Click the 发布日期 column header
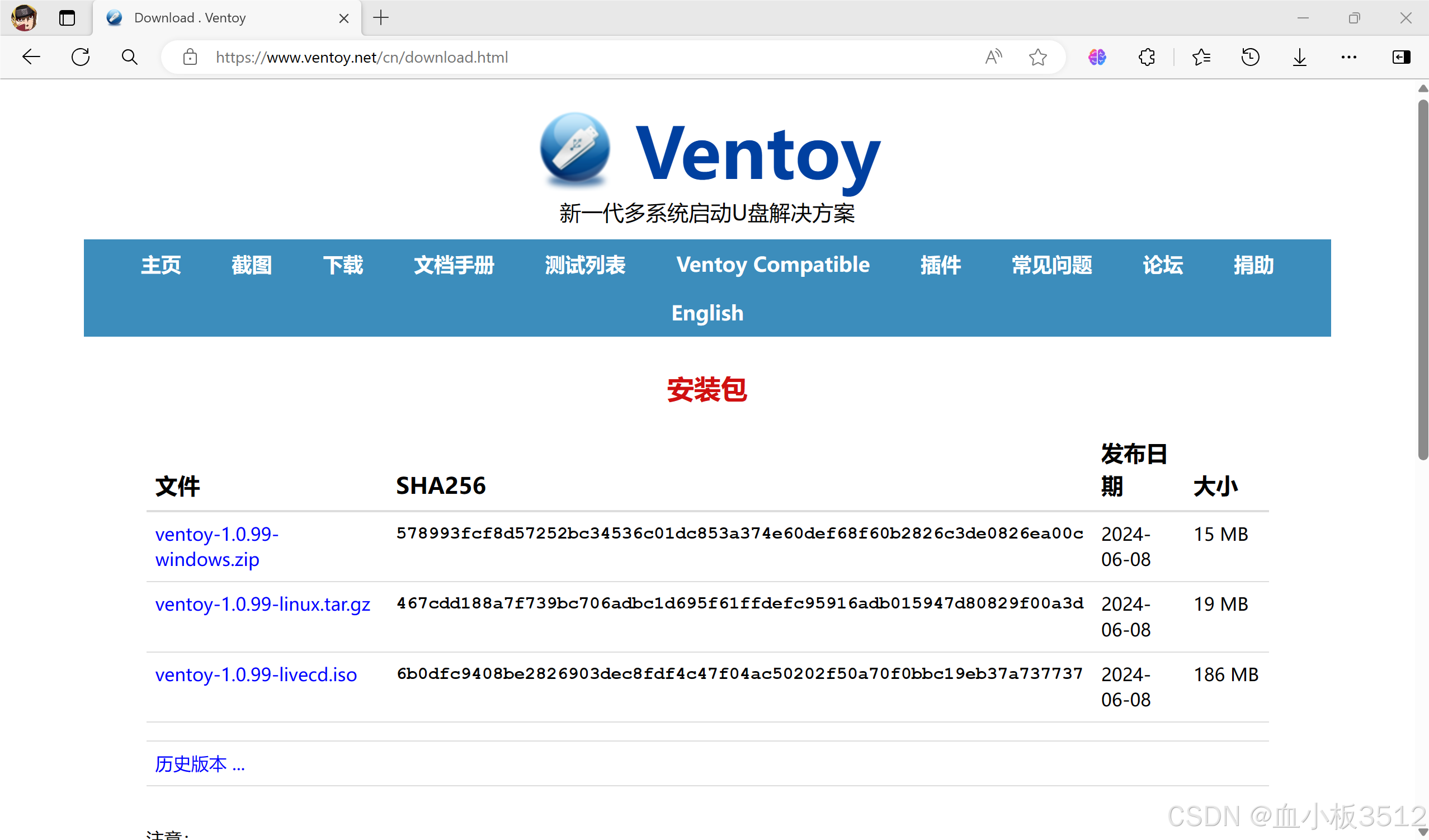The image size is (1429, 840). [x=1134, y=470]
